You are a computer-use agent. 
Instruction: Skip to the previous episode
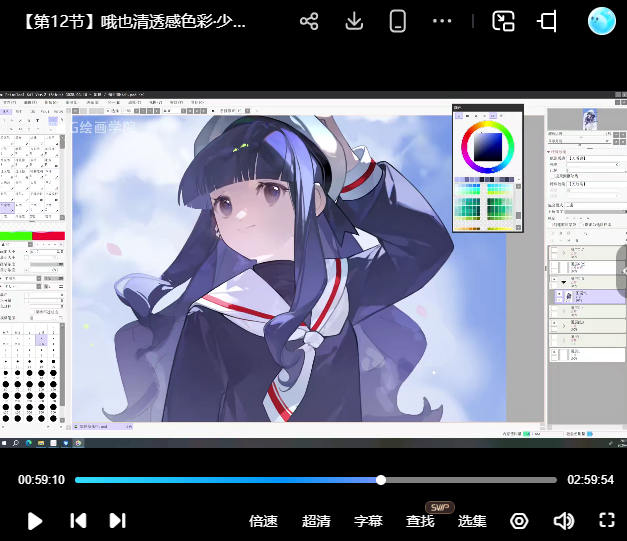(78, 521)
